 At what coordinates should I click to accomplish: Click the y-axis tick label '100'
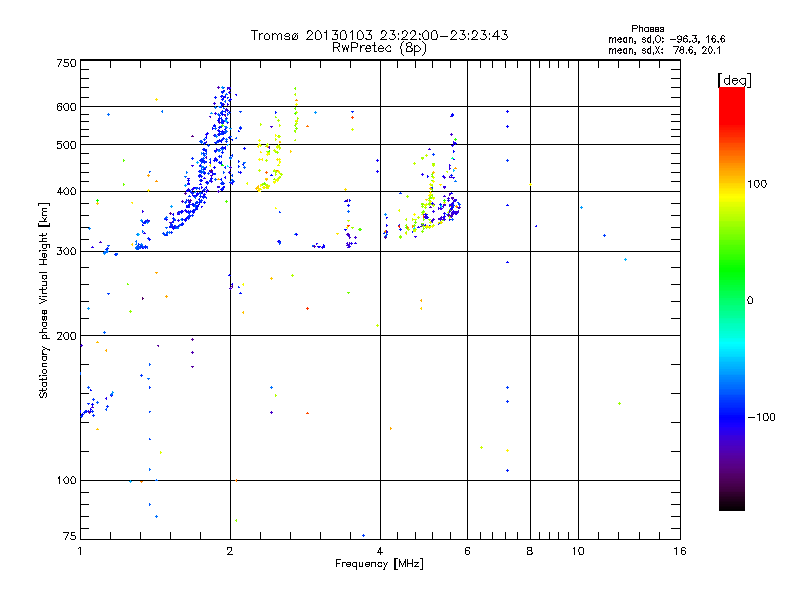click(66, 481)
